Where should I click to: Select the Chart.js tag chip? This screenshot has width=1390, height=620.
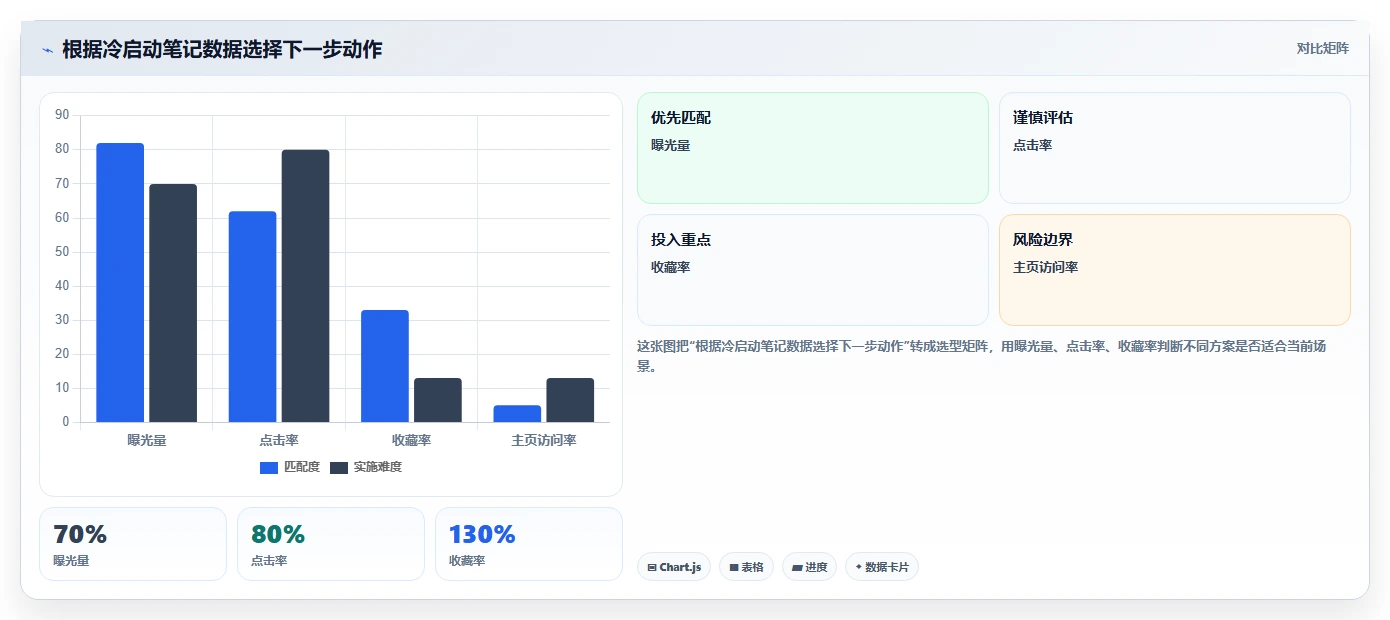[674, 567]
